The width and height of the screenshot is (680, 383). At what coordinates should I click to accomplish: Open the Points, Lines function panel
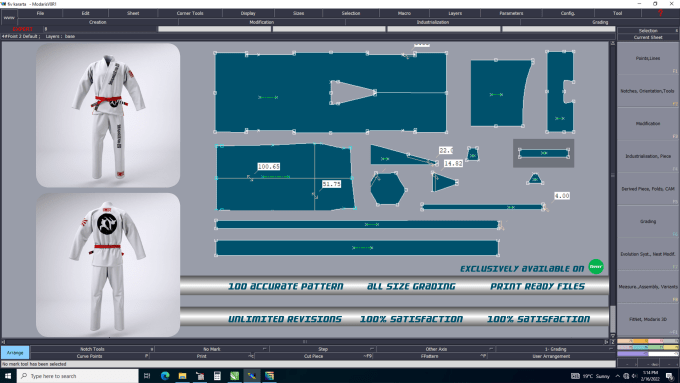click(x=648, y=58)
